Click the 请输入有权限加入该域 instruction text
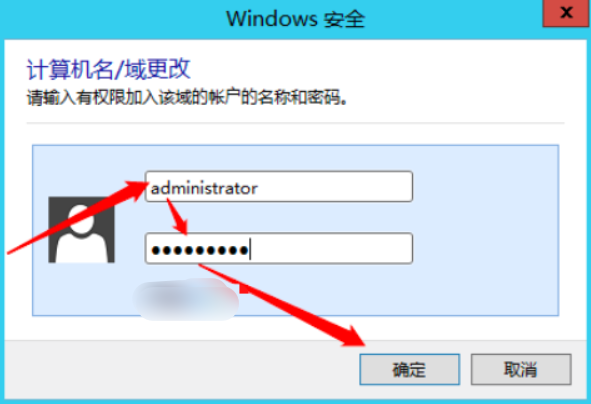This screenshot has height=404, width=591. [187, 98]
